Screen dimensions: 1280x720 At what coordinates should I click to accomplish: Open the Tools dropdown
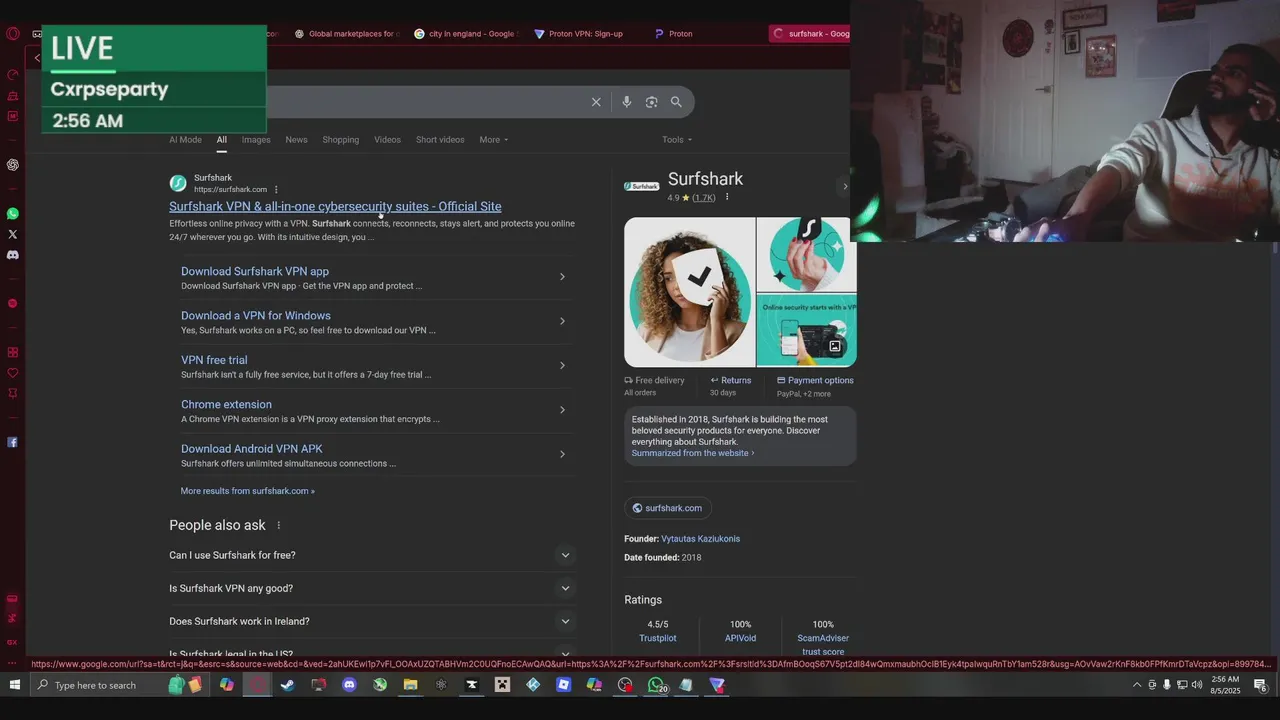[677, 139]
